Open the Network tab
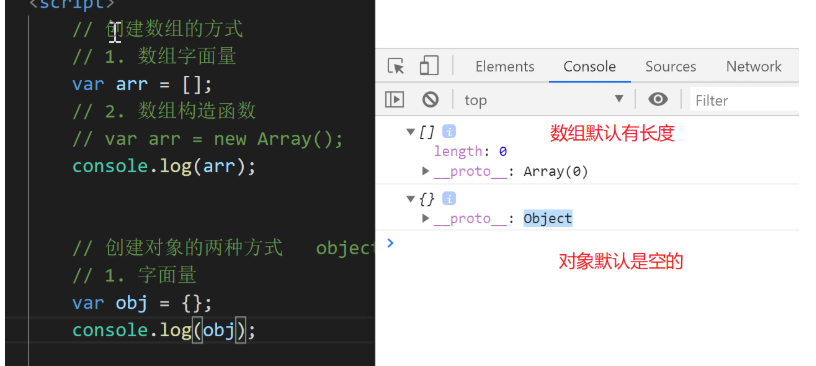The image size is (816, 366). coord(754,67)
